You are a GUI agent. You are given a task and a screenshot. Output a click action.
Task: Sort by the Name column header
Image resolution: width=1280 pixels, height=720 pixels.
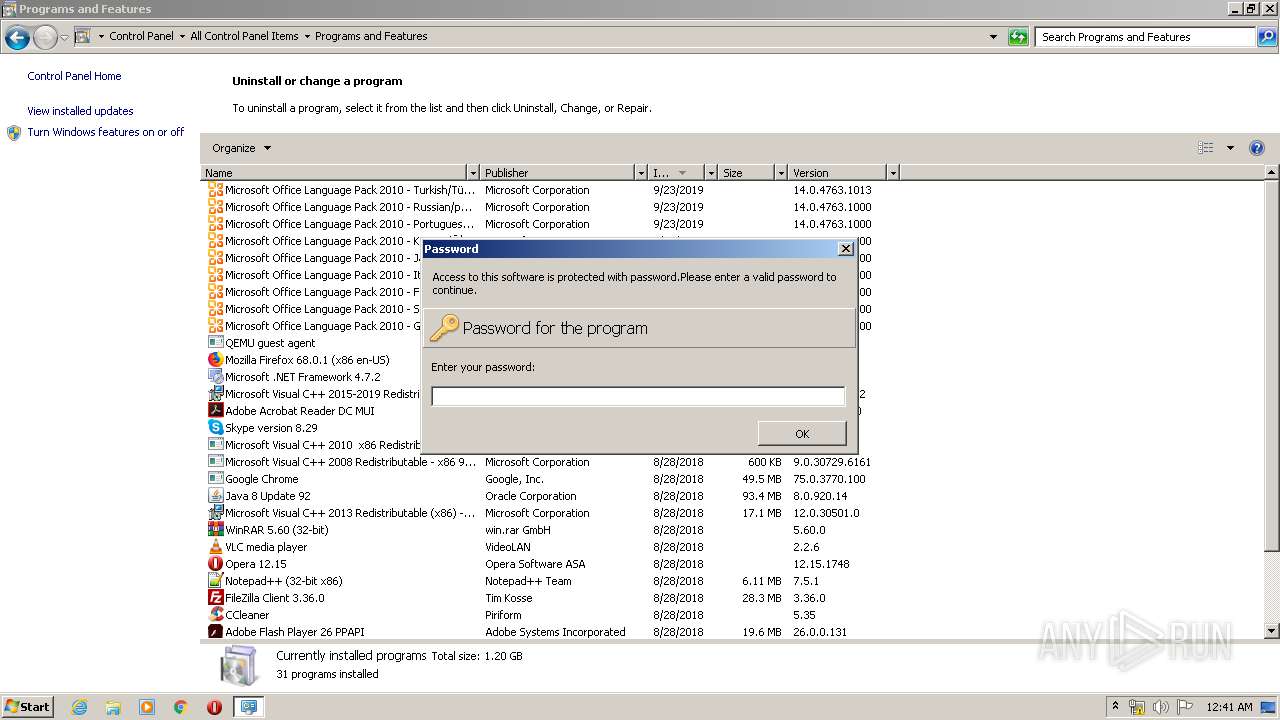pos(334,173)
